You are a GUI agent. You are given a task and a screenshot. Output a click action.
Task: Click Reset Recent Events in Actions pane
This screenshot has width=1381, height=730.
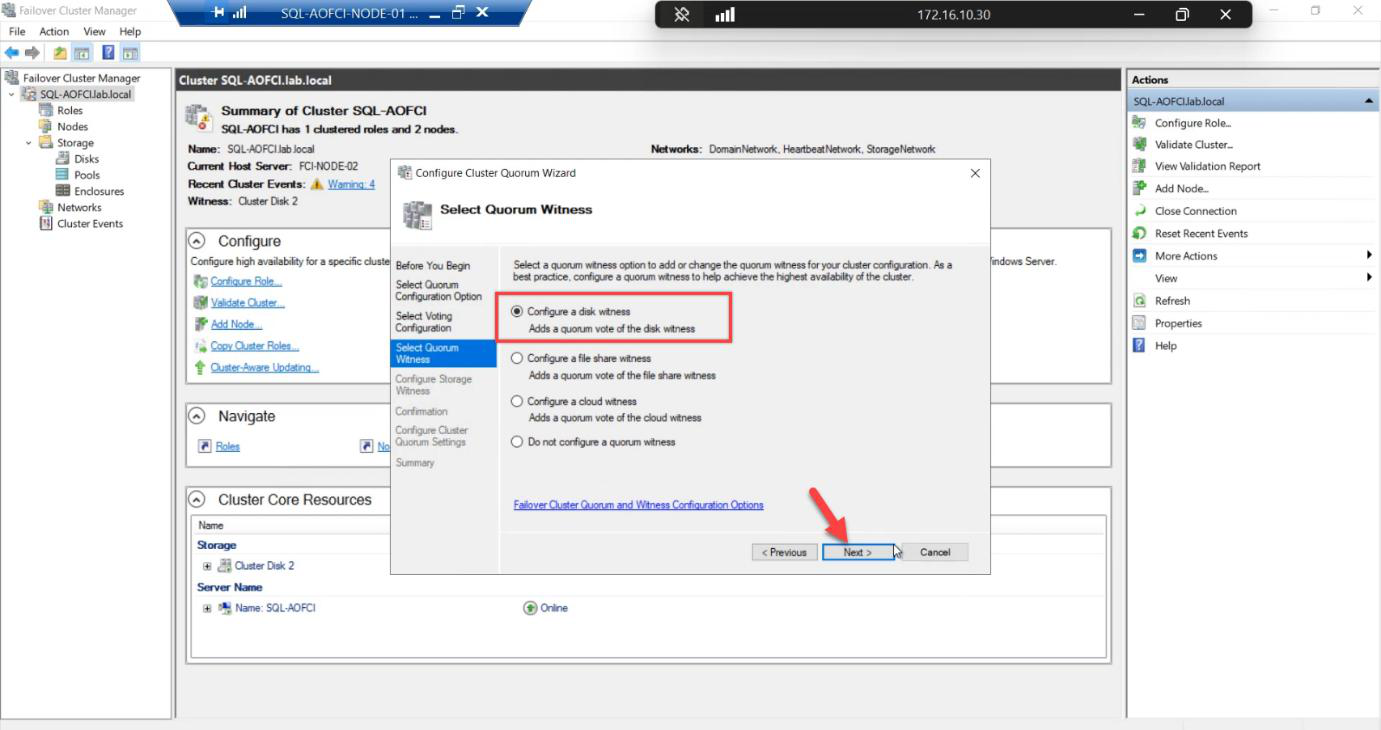[x=1201, y=233]
